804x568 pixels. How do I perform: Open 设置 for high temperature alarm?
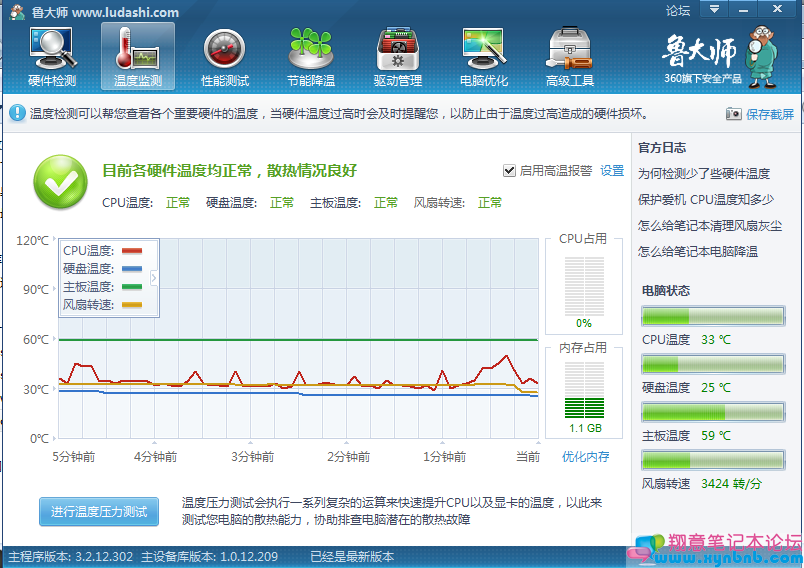pyautogui.click(x=612, y=171)
